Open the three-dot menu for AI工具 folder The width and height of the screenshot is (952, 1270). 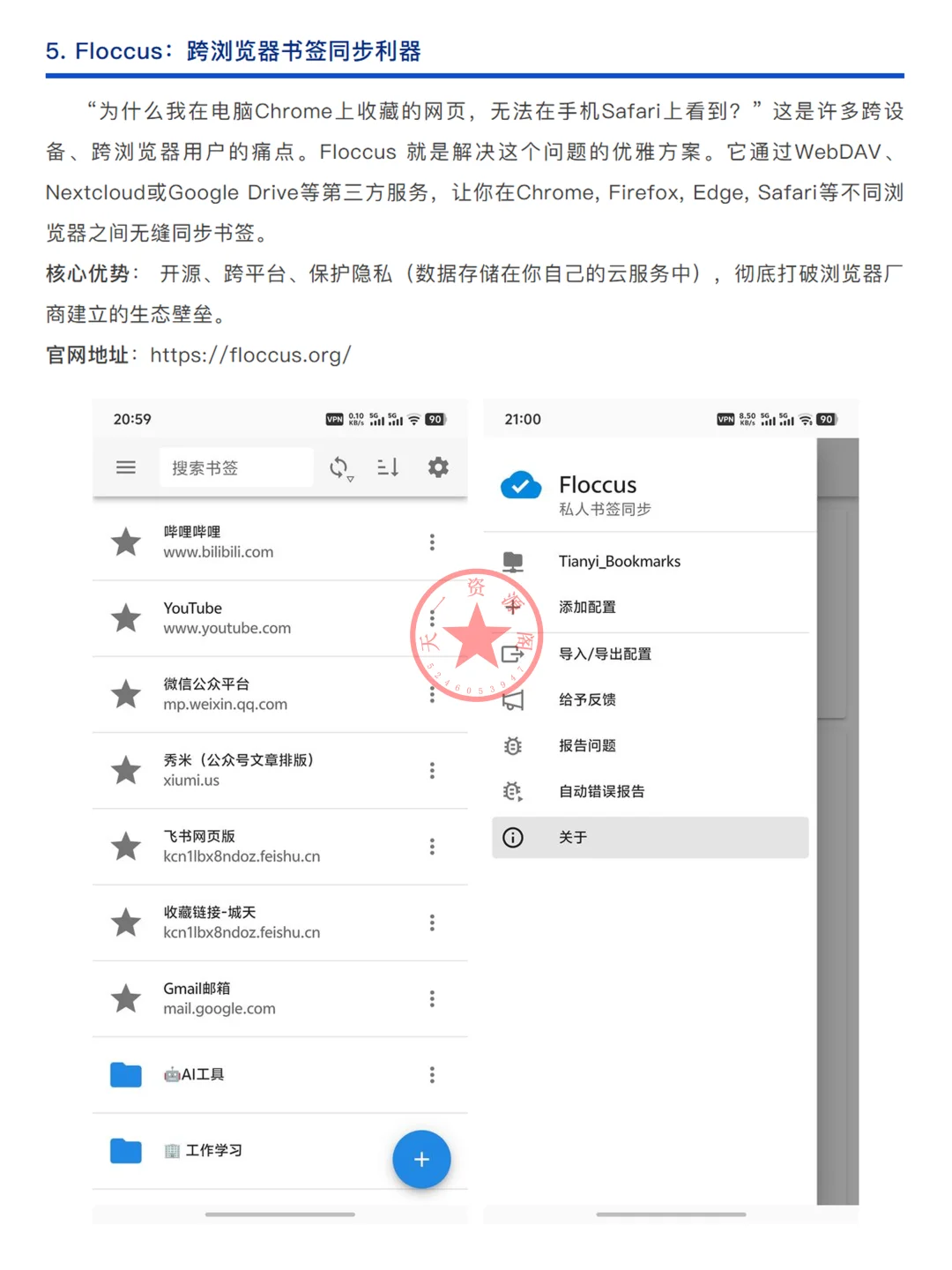432,1074
